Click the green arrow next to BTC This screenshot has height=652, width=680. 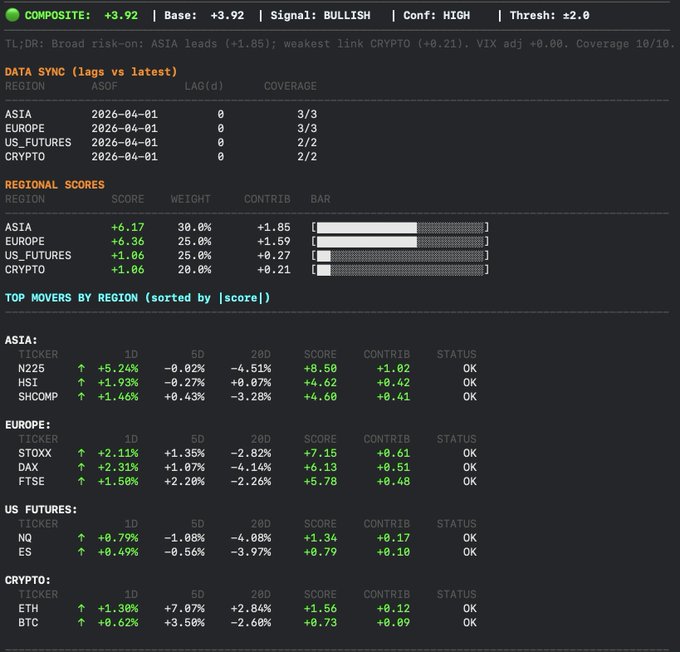point(81,622)
